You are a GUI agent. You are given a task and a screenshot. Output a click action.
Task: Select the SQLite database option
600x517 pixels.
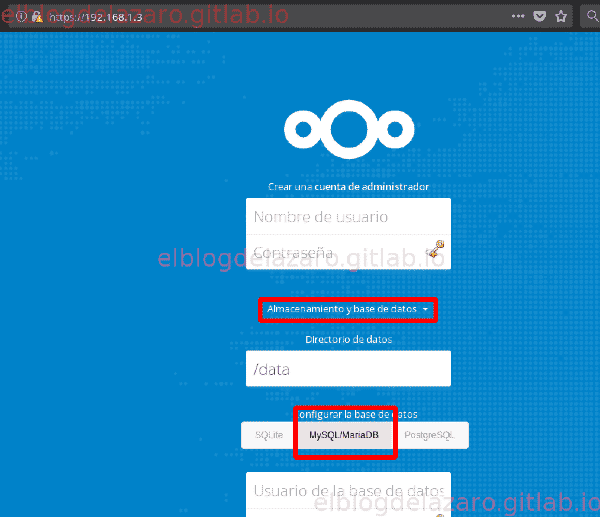[269, 435]
